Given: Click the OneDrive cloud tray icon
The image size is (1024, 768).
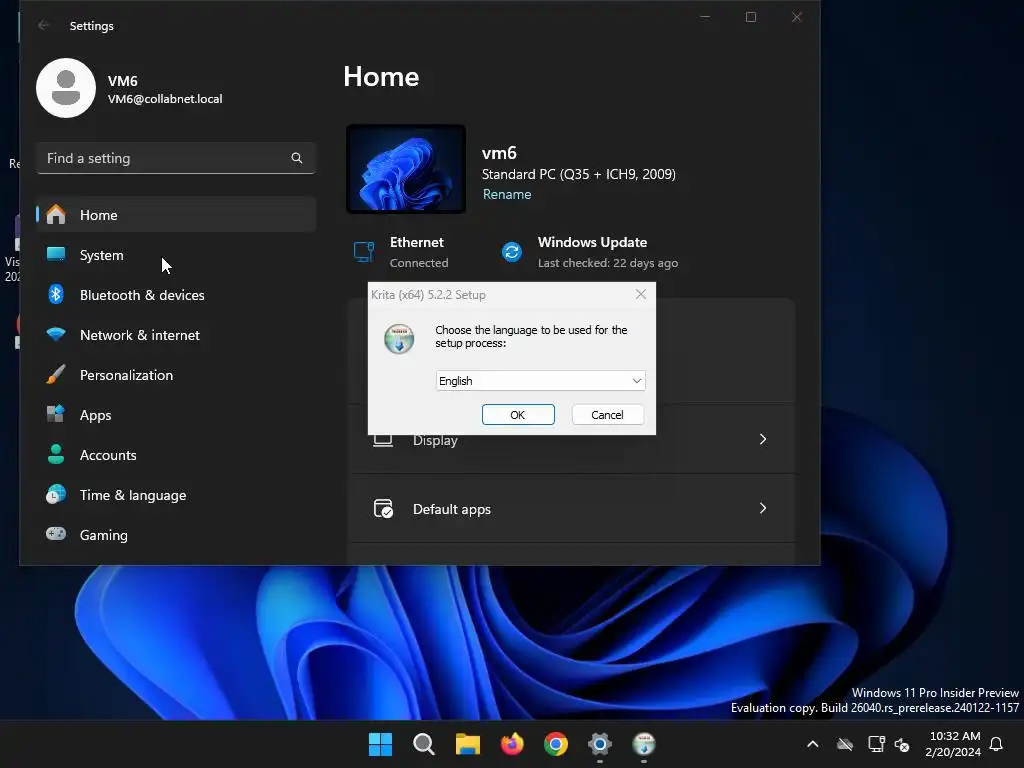Looking at the screenshot, I should [845, 744].
